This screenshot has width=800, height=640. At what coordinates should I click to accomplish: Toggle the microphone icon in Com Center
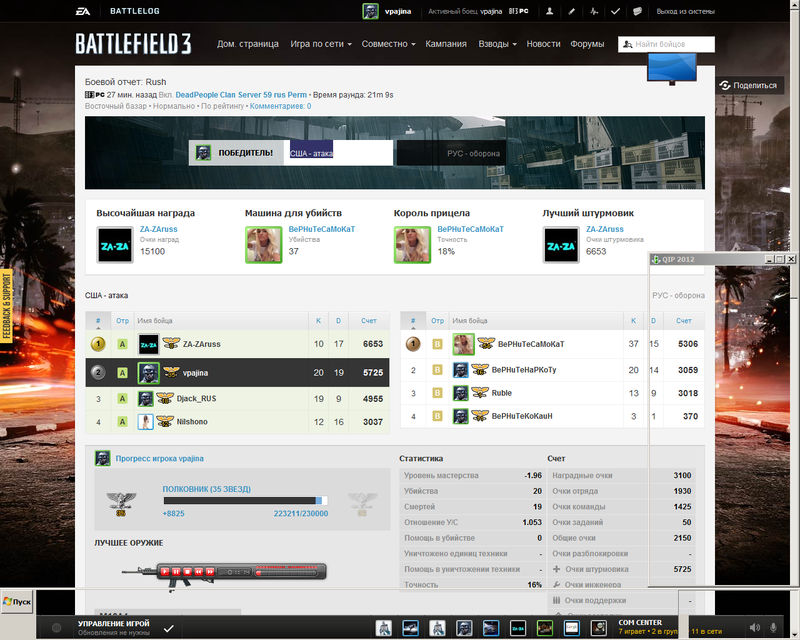[x=771, y=627]
